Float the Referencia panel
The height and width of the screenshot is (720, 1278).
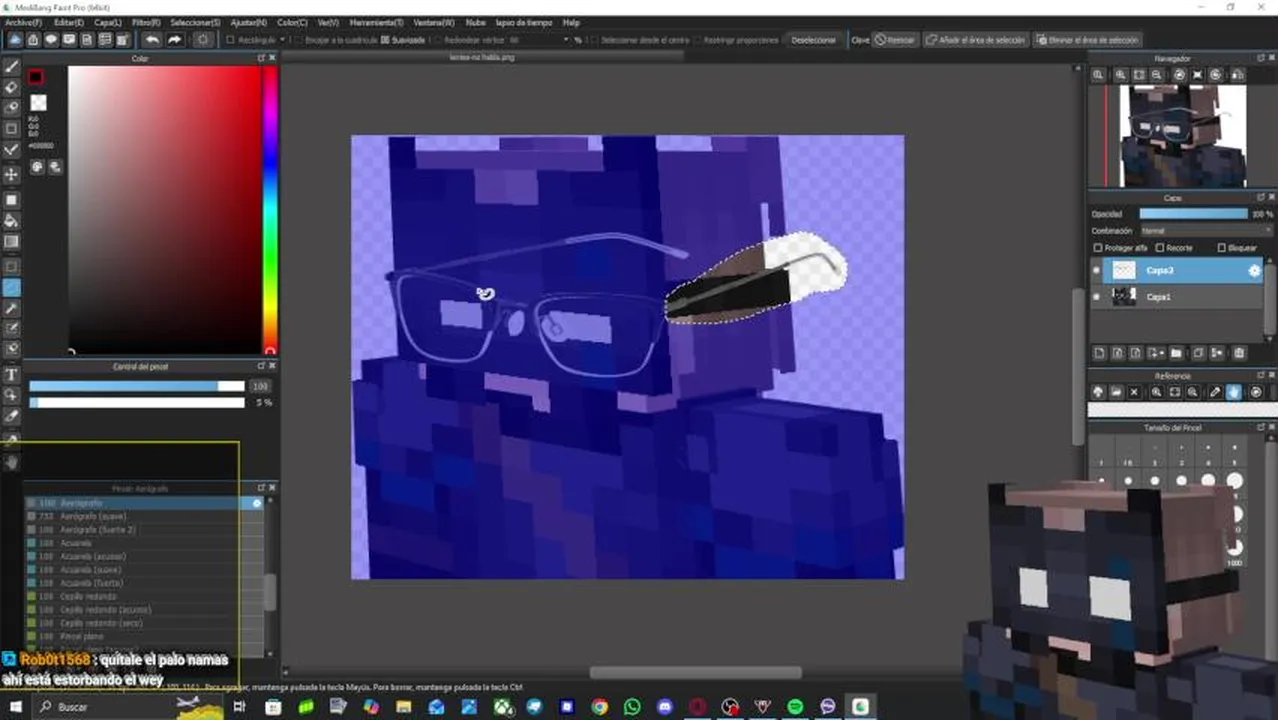coord(1261,376)
